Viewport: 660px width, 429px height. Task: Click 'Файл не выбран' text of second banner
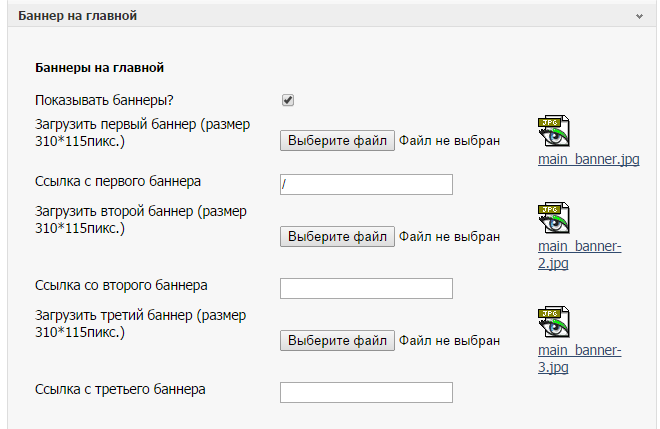coord(449,237)
